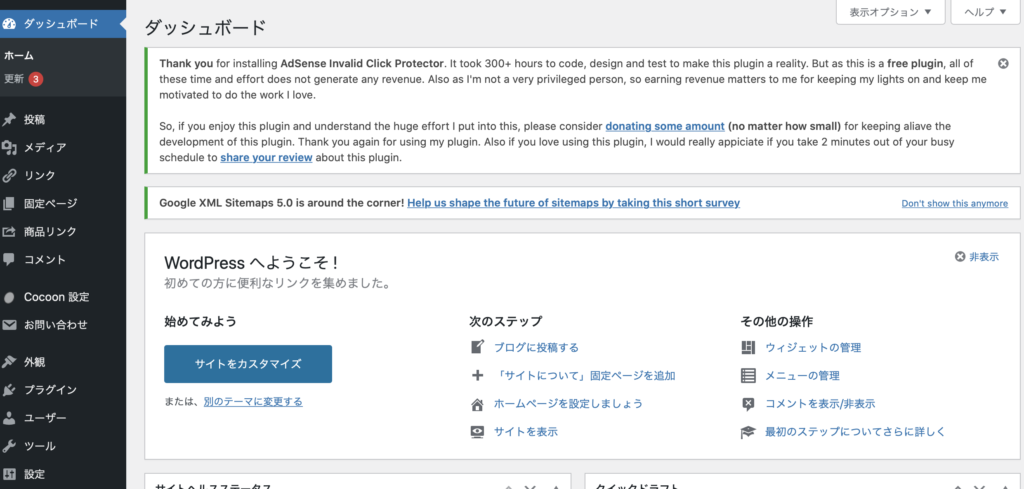Viewport: 1024px width, 489px height.
Task: Click the chain link icon next to リンク
Action: pos(8,176)
